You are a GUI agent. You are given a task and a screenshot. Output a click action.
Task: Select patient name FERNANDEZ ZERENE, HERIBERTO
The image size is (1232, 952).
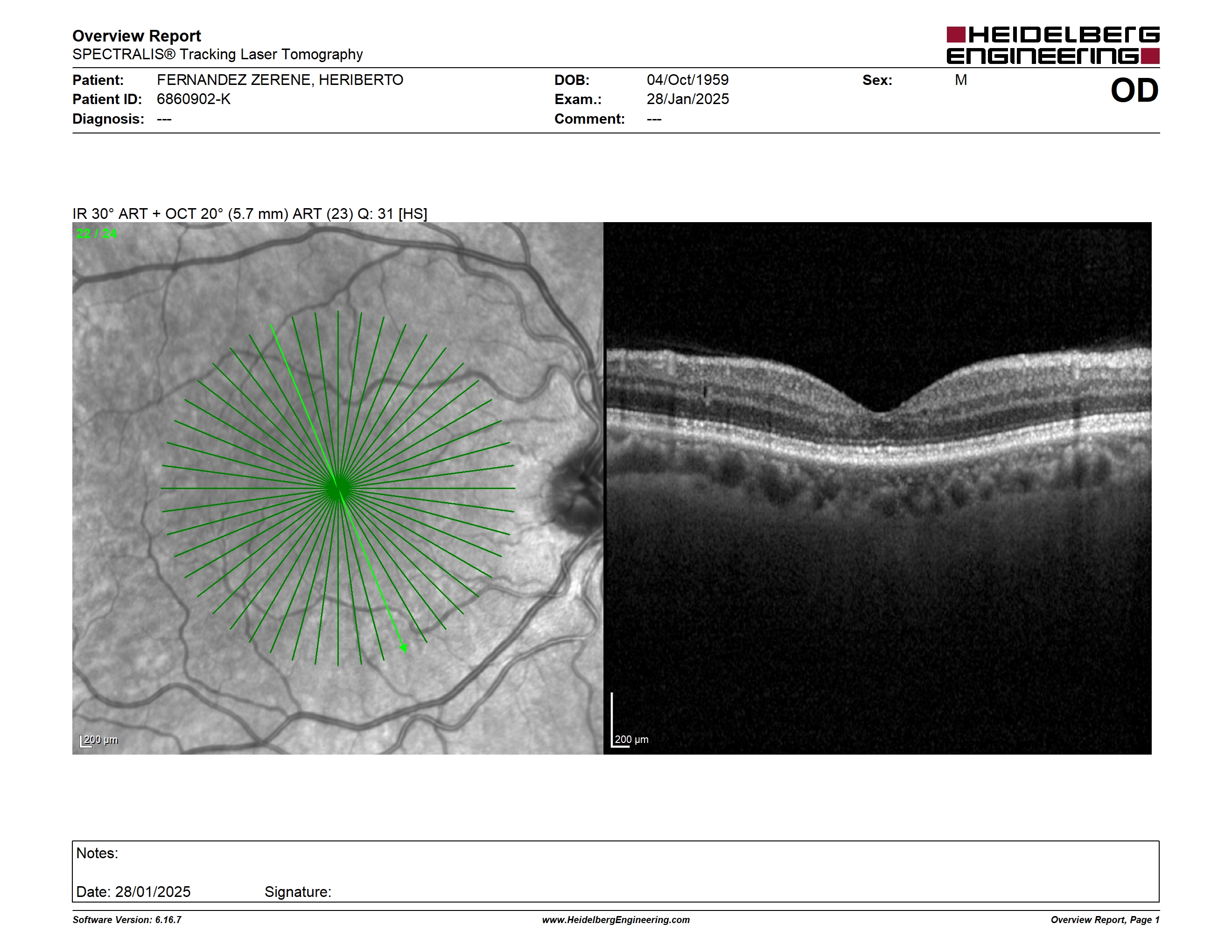click(x=280, y=80)
